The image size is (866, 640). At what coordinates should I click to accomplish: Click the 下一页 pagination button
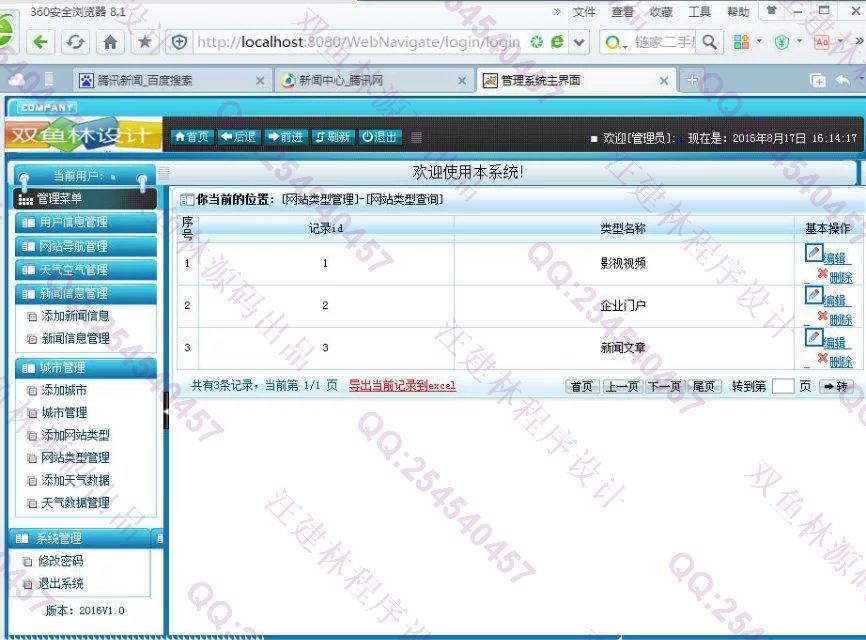tap(664, 386)
